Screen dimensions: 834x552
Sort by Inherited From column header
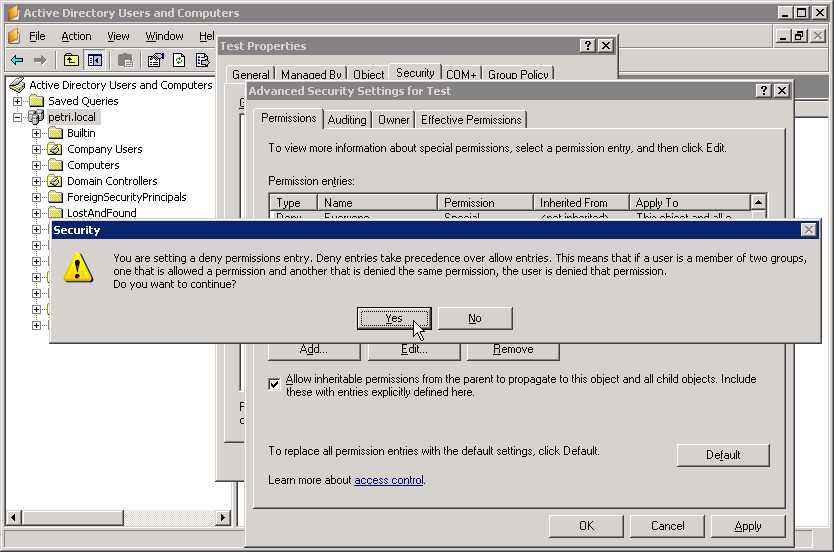(x=581, y=203)
